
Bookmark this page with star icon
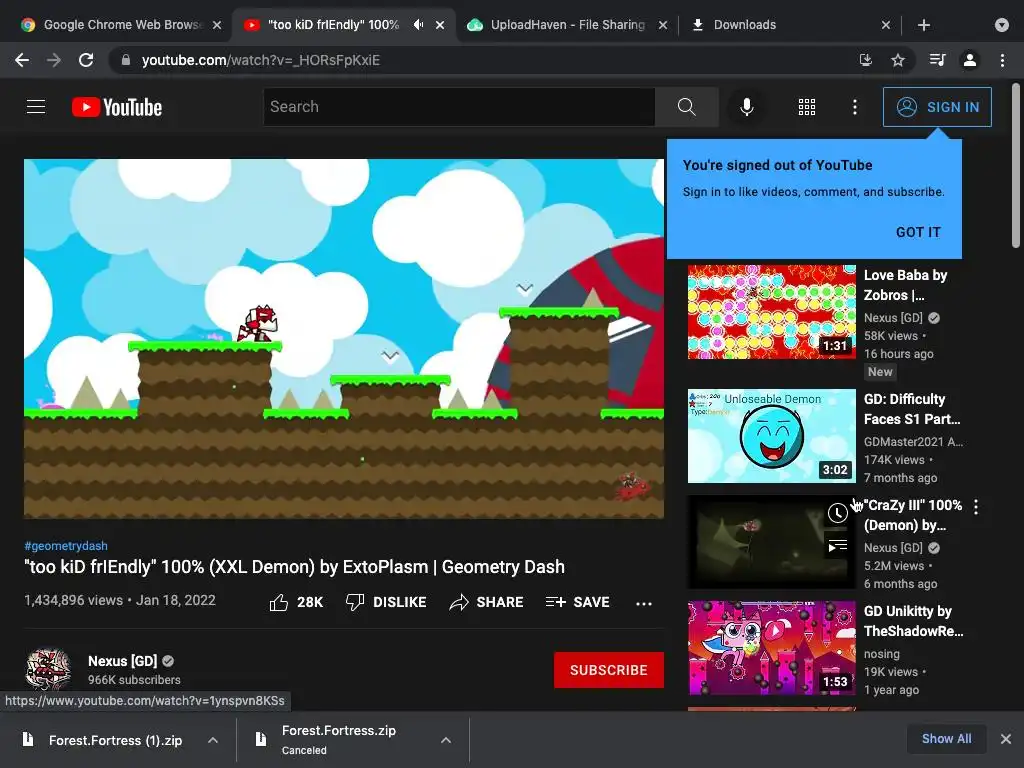click(x=898, y=60)
